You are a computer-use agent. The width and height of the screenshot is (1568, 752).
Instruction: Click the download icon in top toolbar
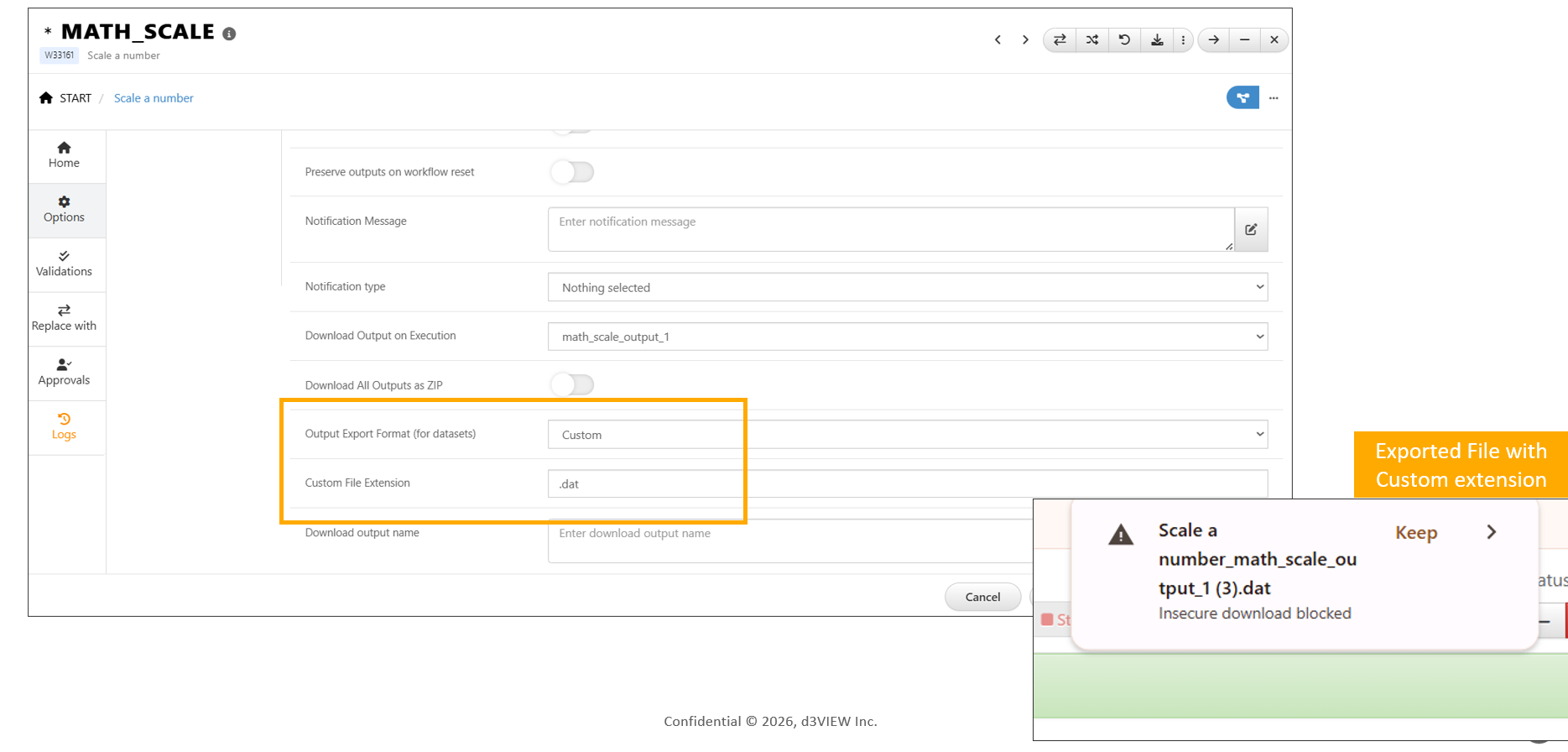pos(1157,39)
